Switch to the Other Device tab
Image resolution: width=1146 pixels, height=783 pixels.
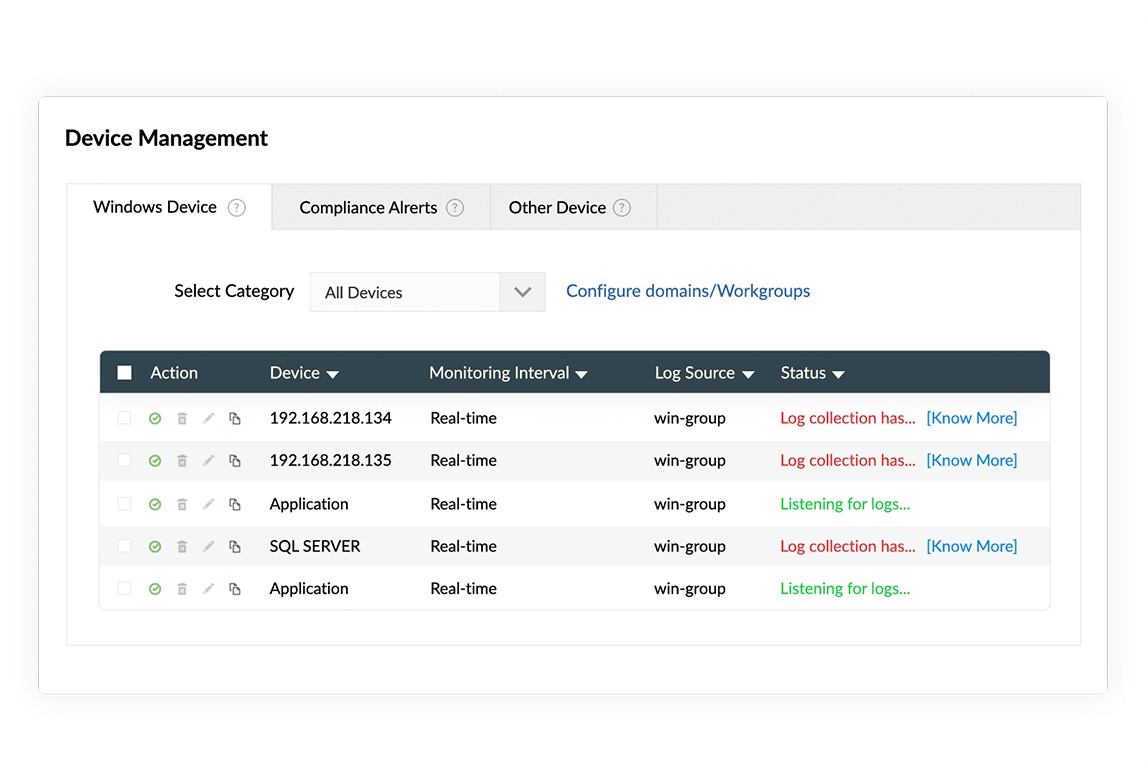[x=557, y=208]
